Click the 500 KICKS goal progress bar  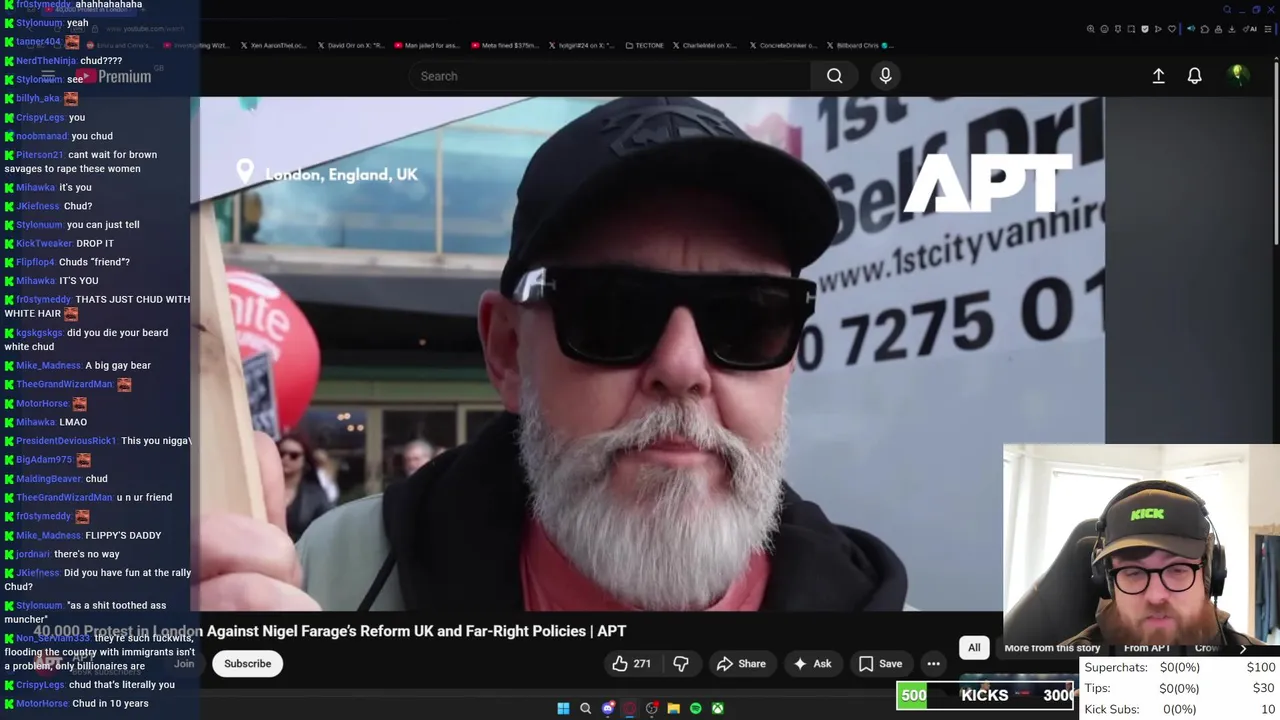point(985,695)
